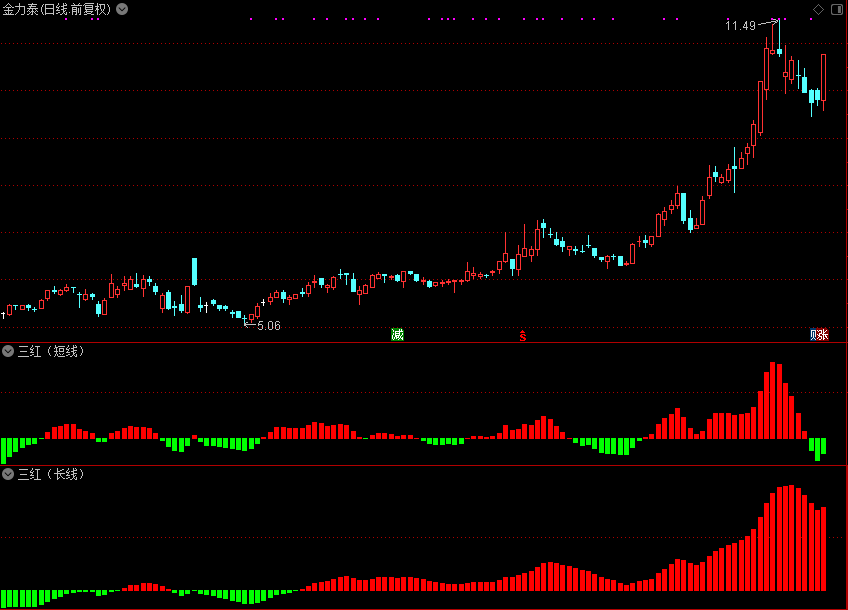Click the 11.49 highest price label
This screenshot has width=848, height=610.
pyautogui.click(x=740, y=26)
